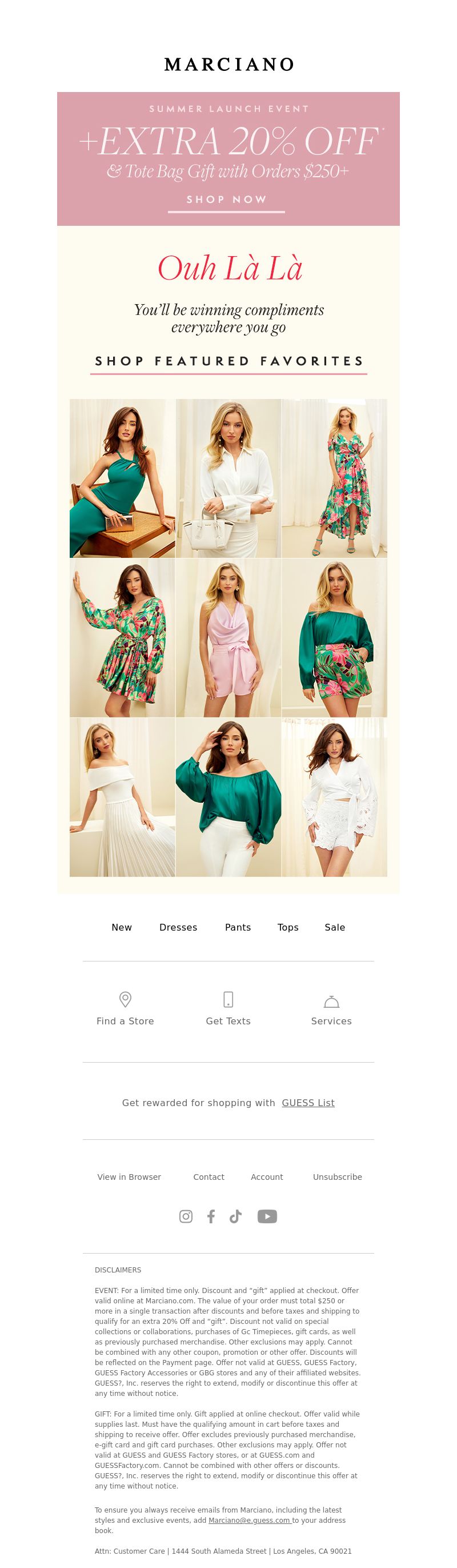Click the Marciano@e.guess.com email link
This screenshot has height=1568, width=457.
pyautogui.click(x=250, y=1520)
